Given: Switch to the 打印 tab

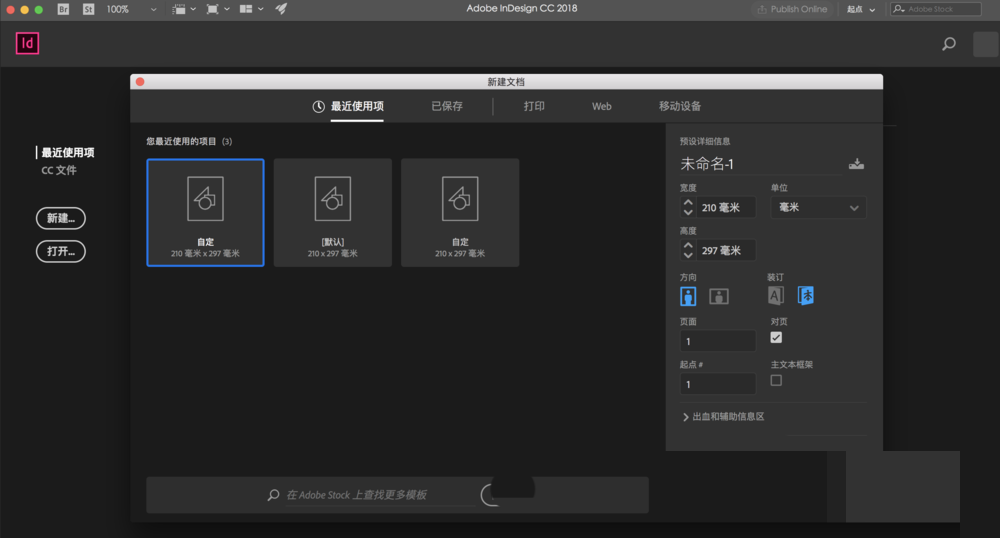Looking at the screenshot, I should click(534, 106).
